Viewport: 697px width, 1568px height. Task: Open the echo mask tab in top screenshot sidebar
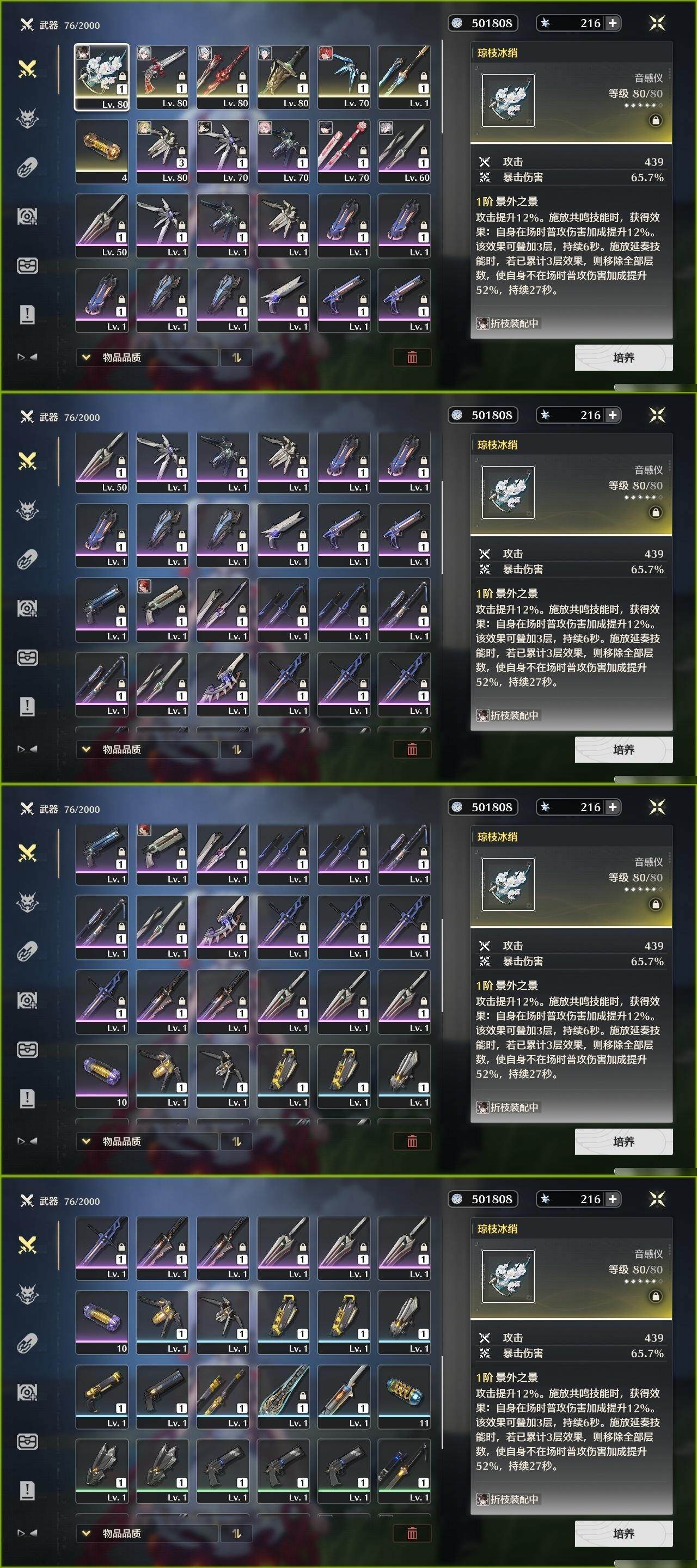pos(27,118)
